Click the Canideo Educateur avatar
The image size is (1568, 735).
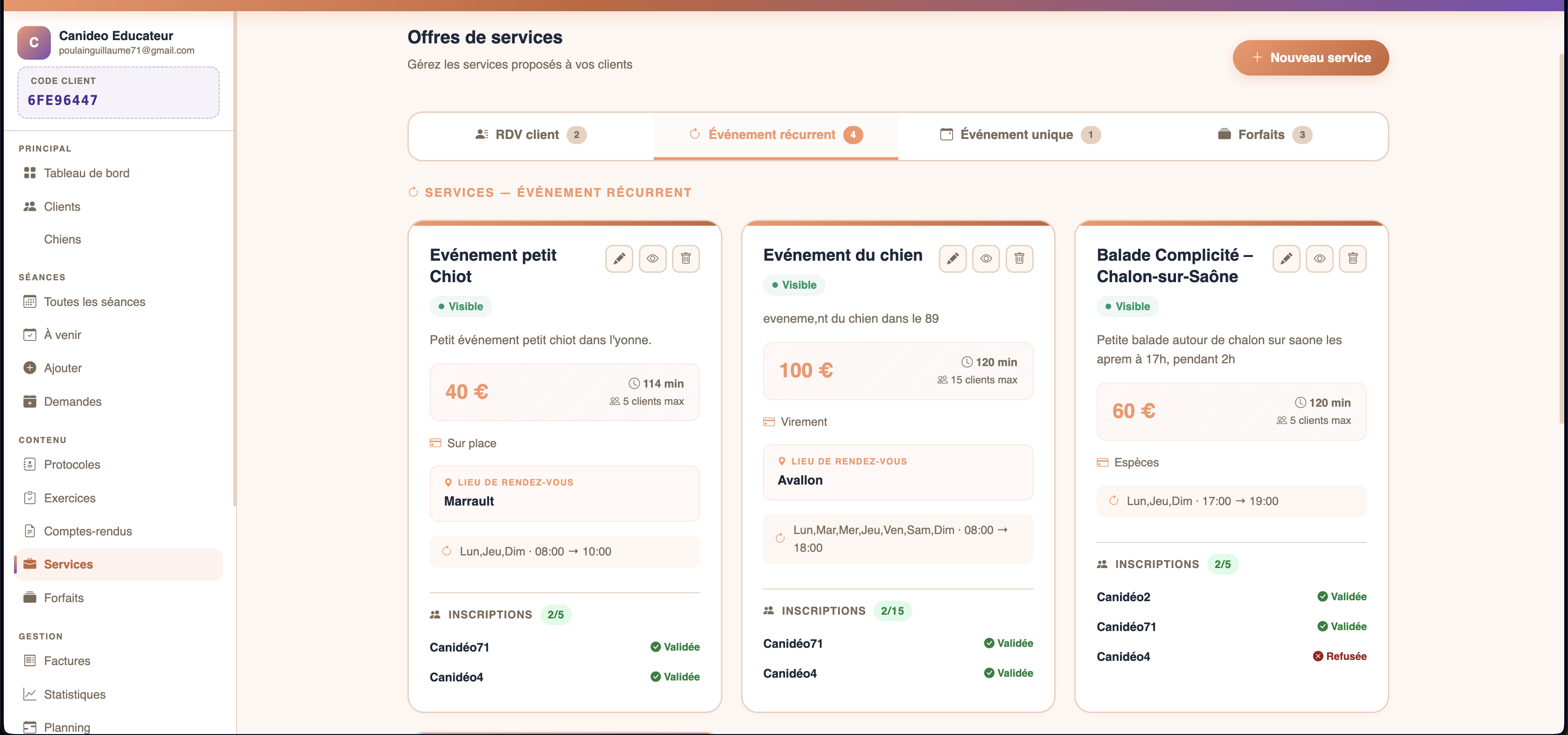tap(34, 42)
